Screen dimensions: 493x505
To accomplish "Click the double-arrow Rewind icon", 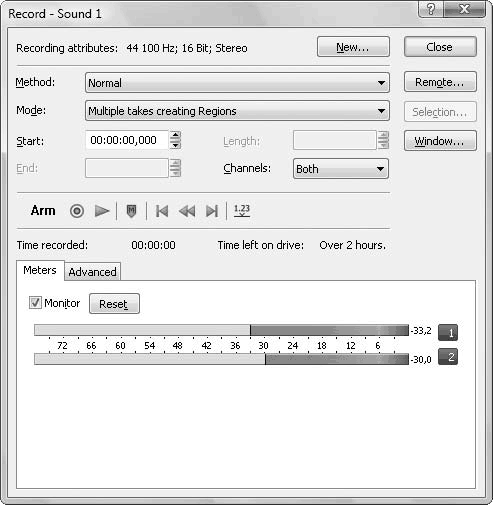I will pyautogui.click(x=187, y=211).
